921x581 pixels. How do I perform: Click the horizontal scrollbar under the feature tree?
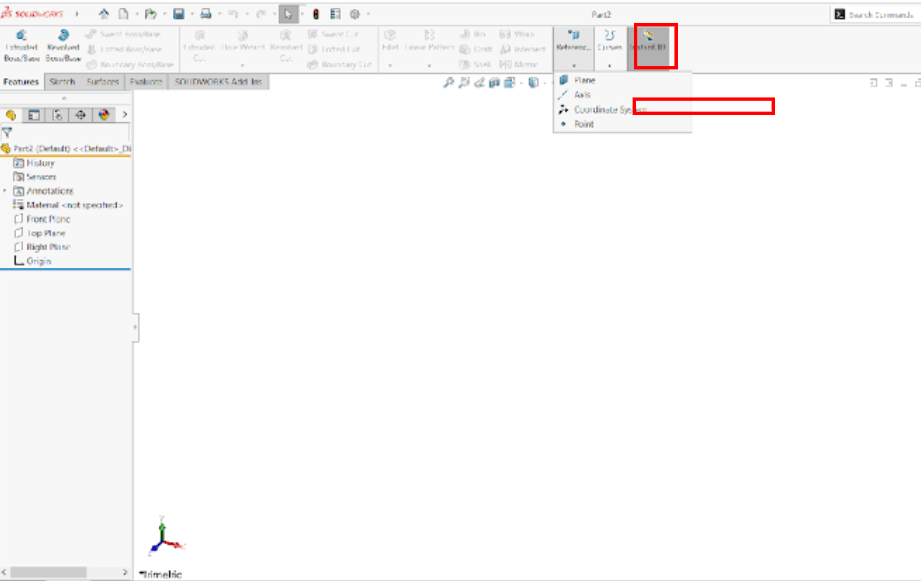pyautogui.click(x=60, y=573)
